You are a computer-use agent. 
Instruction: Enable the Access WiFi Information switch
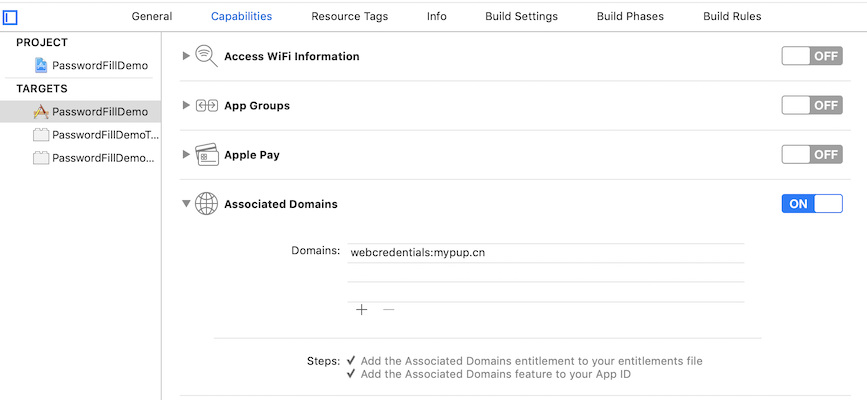click(812, 56)
